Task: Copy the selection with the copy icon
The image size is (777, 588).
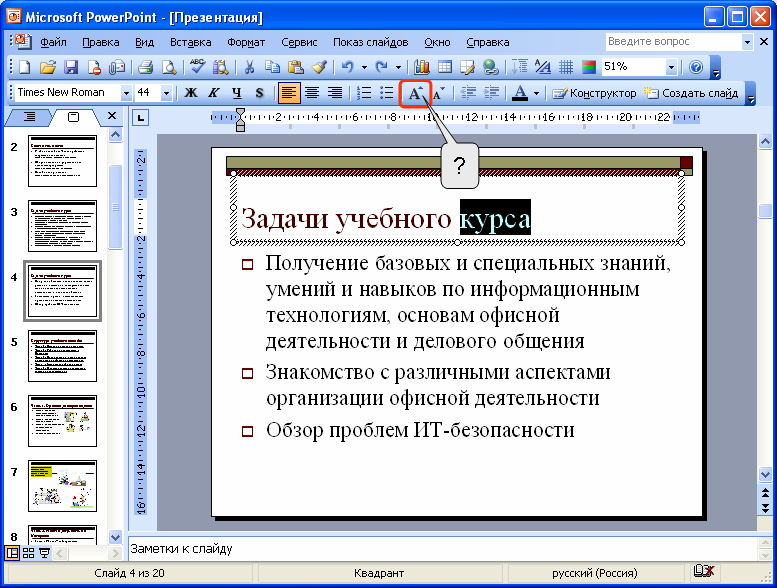Action: pyautogui.click(x=272, y=67)
